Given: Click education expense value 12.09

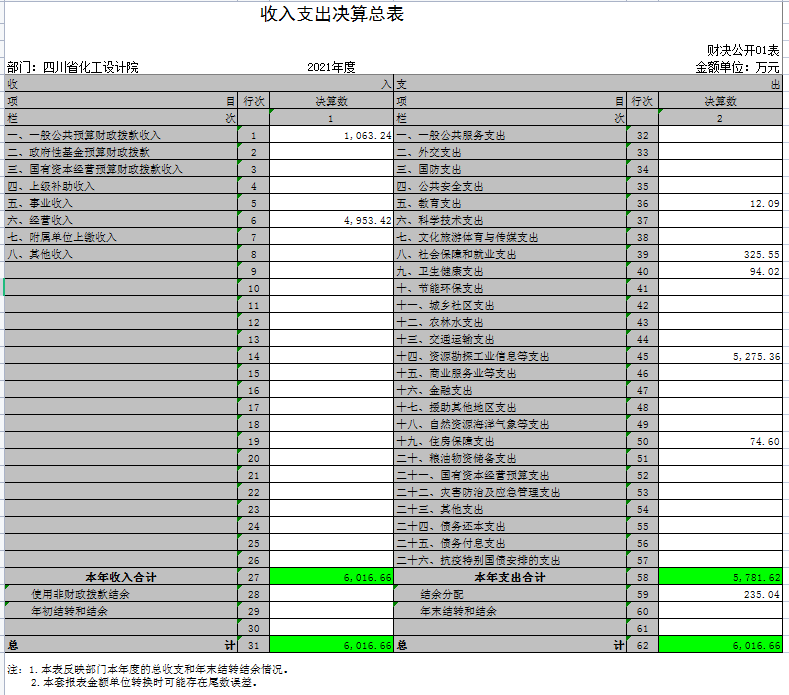Looking at the screenshot, I should point(720,203).
